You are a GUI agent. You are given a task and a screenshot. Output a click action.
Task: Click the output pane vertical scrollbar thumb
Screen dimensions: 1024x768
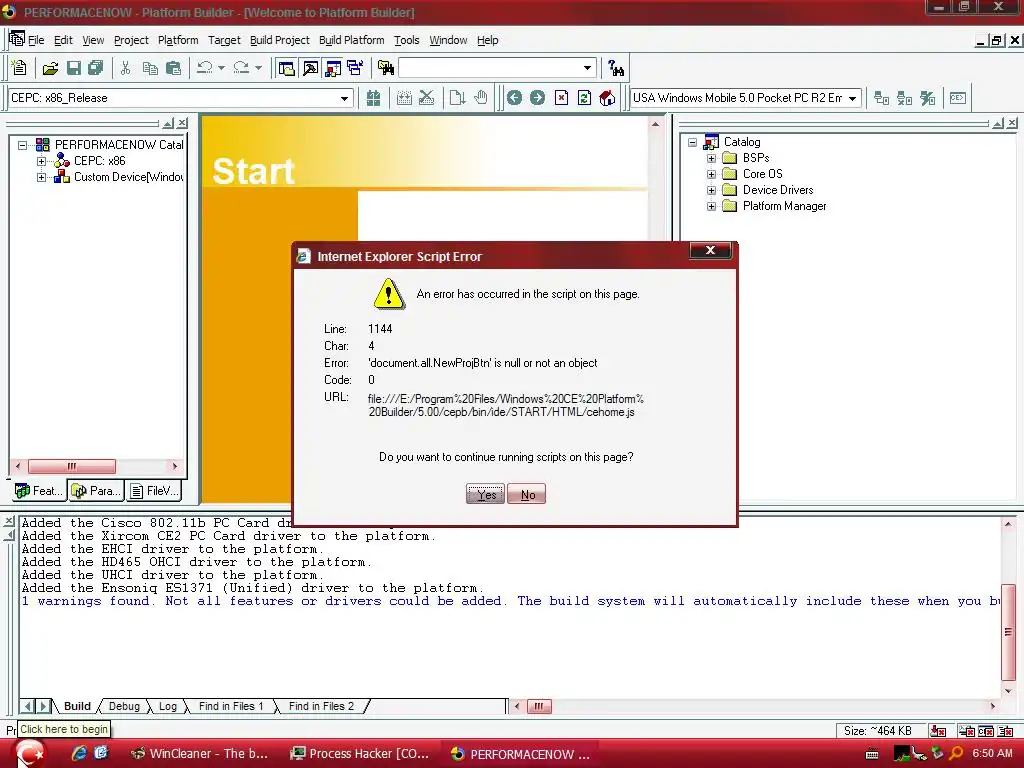(1008, 632)
